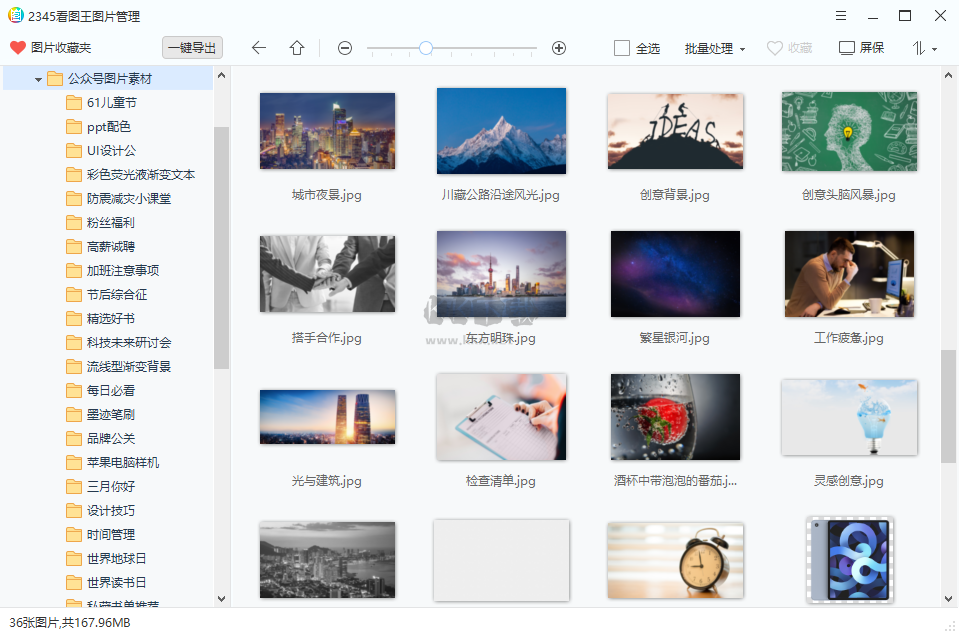Click the red heart icon beside 图片收藏夹

click(18, 46)
